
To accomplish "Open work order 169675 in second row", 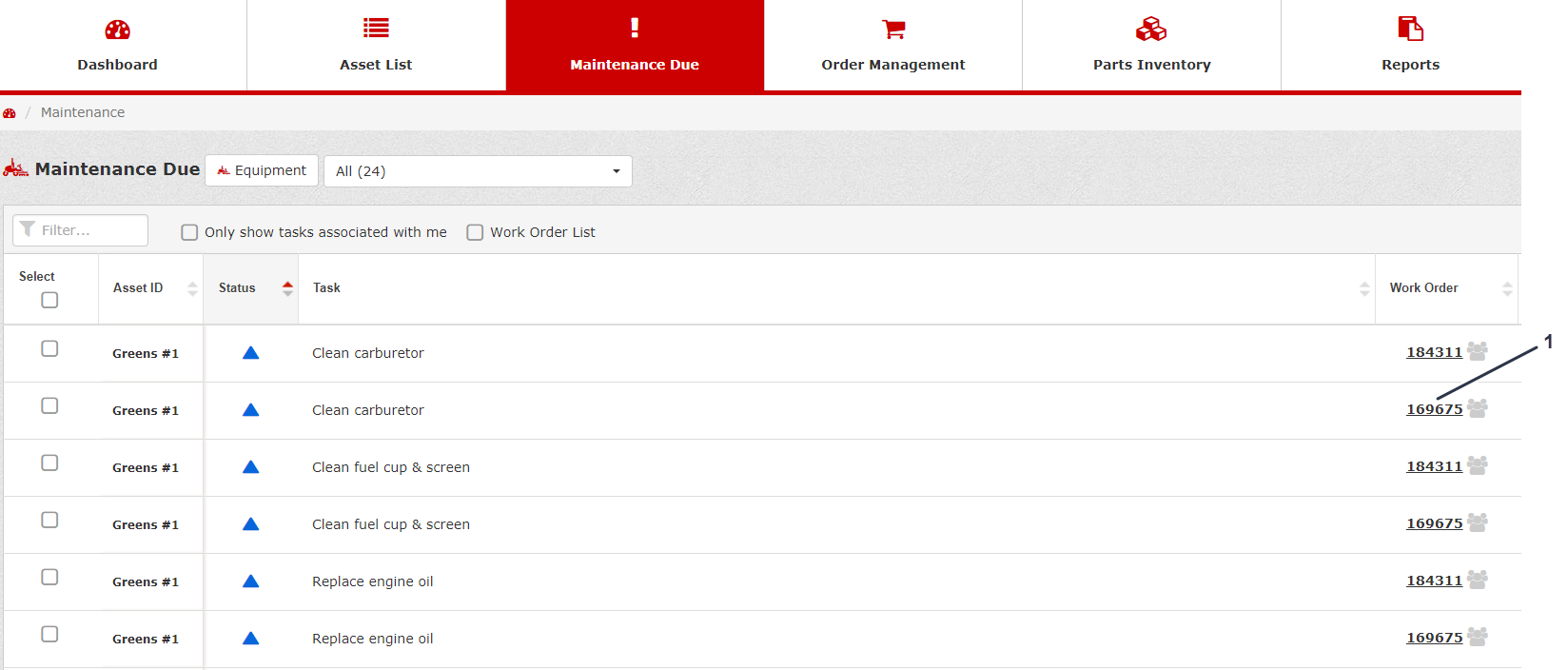I will pyautogui.click(x=1434, y=409).
